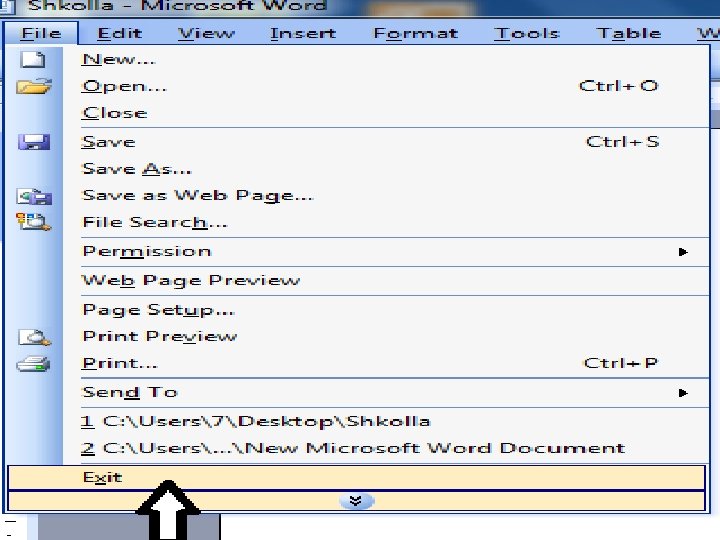Image resolution: width=720 pixels, height=540 pixels.
Task: Click the Ctrl+P shortcut text
Action: 620,363
